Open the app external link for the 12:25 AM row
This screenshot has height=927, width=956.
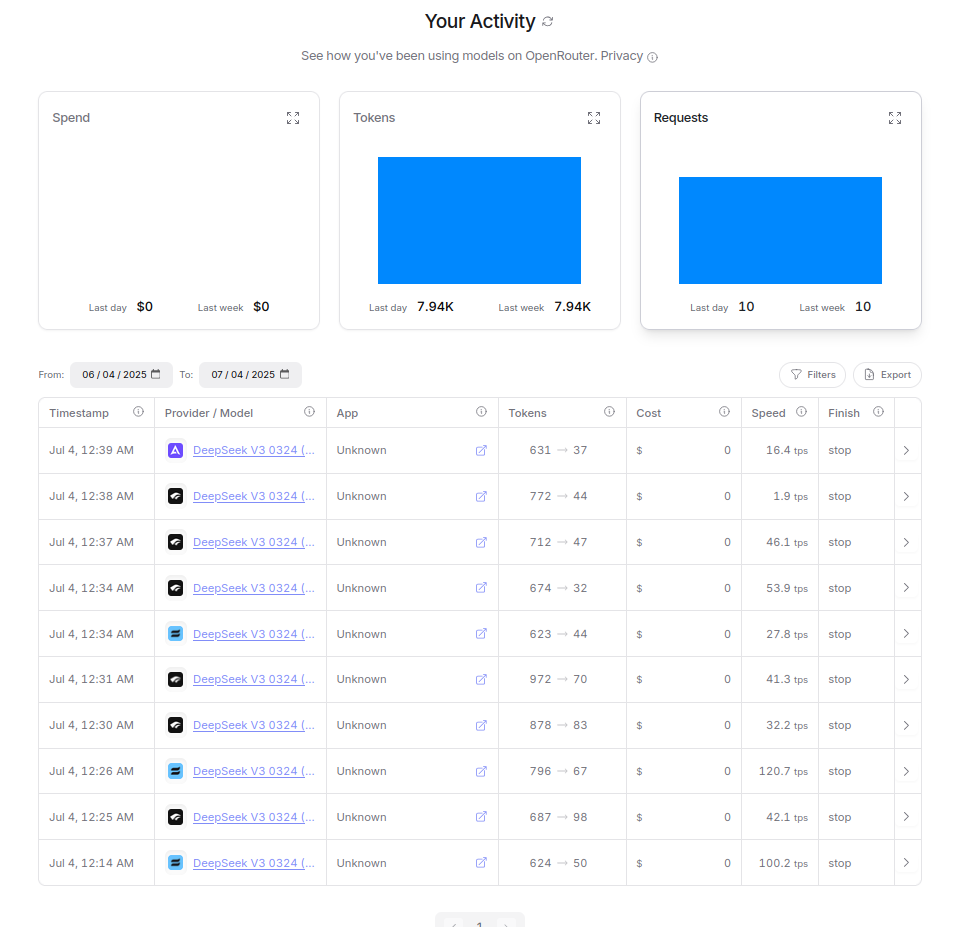point(481,817)
